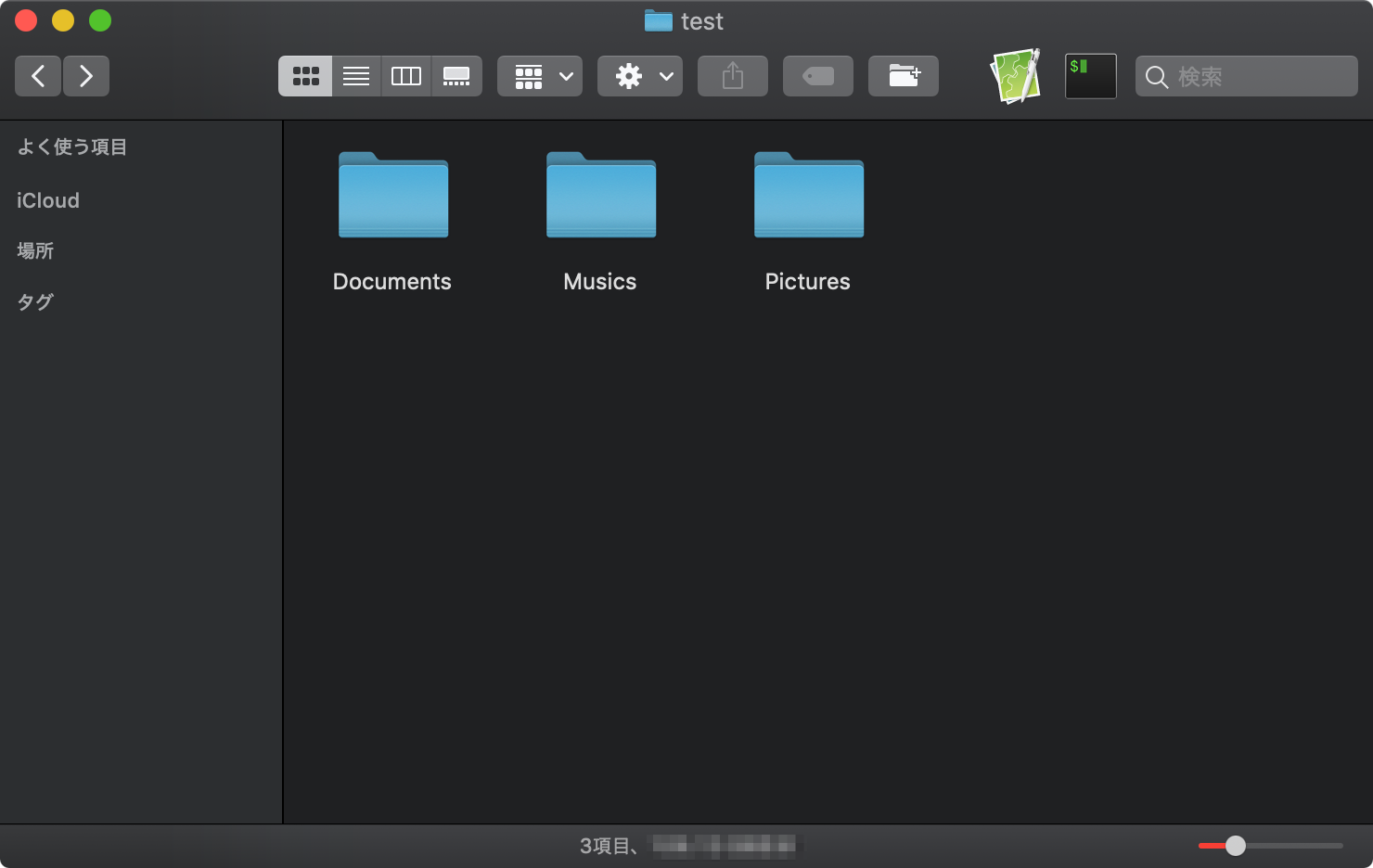This screenshot has width=1373, height=868.
Task: Go back to previous folder
Action: 38,76
